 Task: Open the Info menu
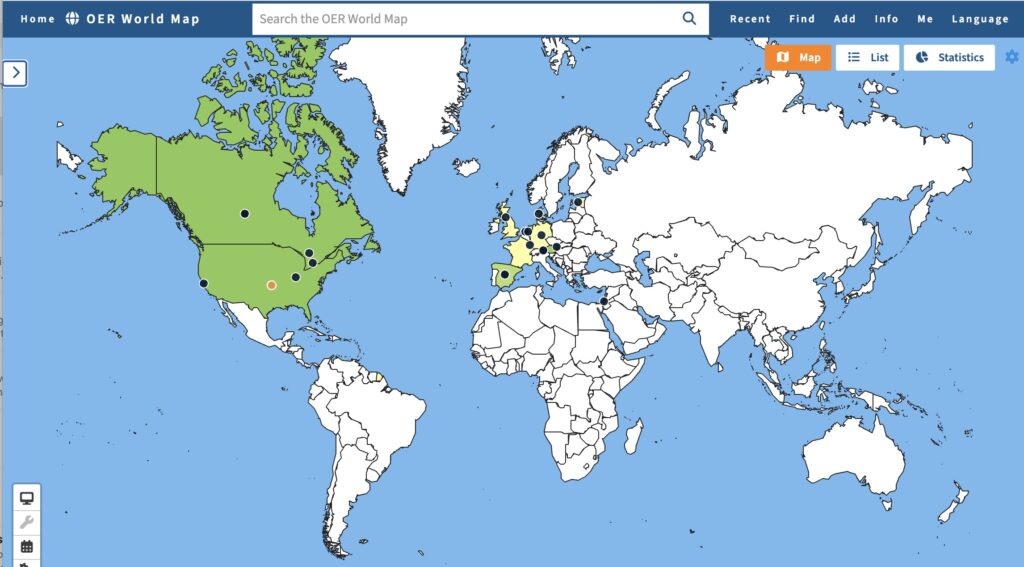tap(886, 19)
